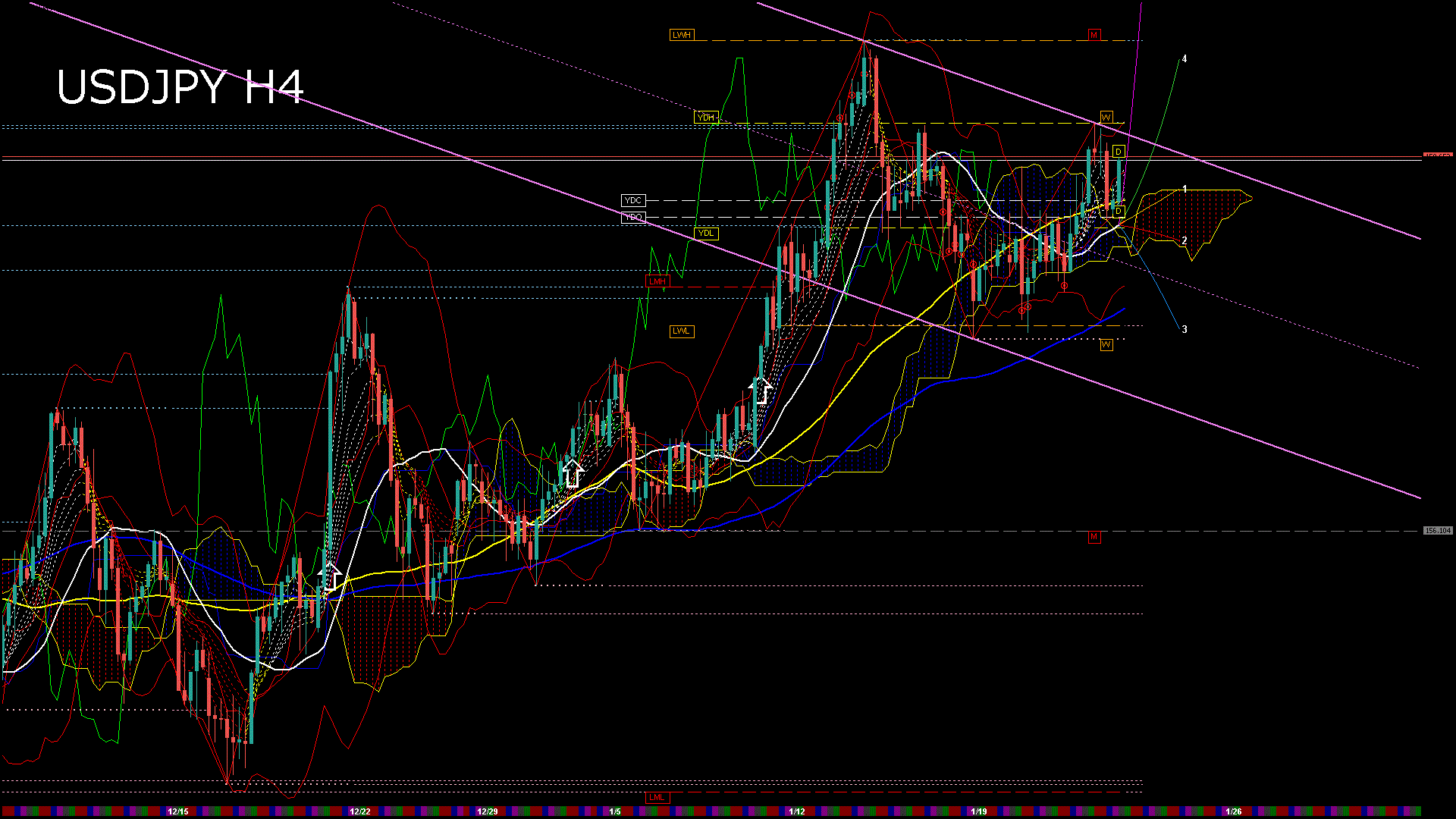Select the lower W badge above the dotted line
Viewport: 1456px width, 819px height.
point(1105,345)
